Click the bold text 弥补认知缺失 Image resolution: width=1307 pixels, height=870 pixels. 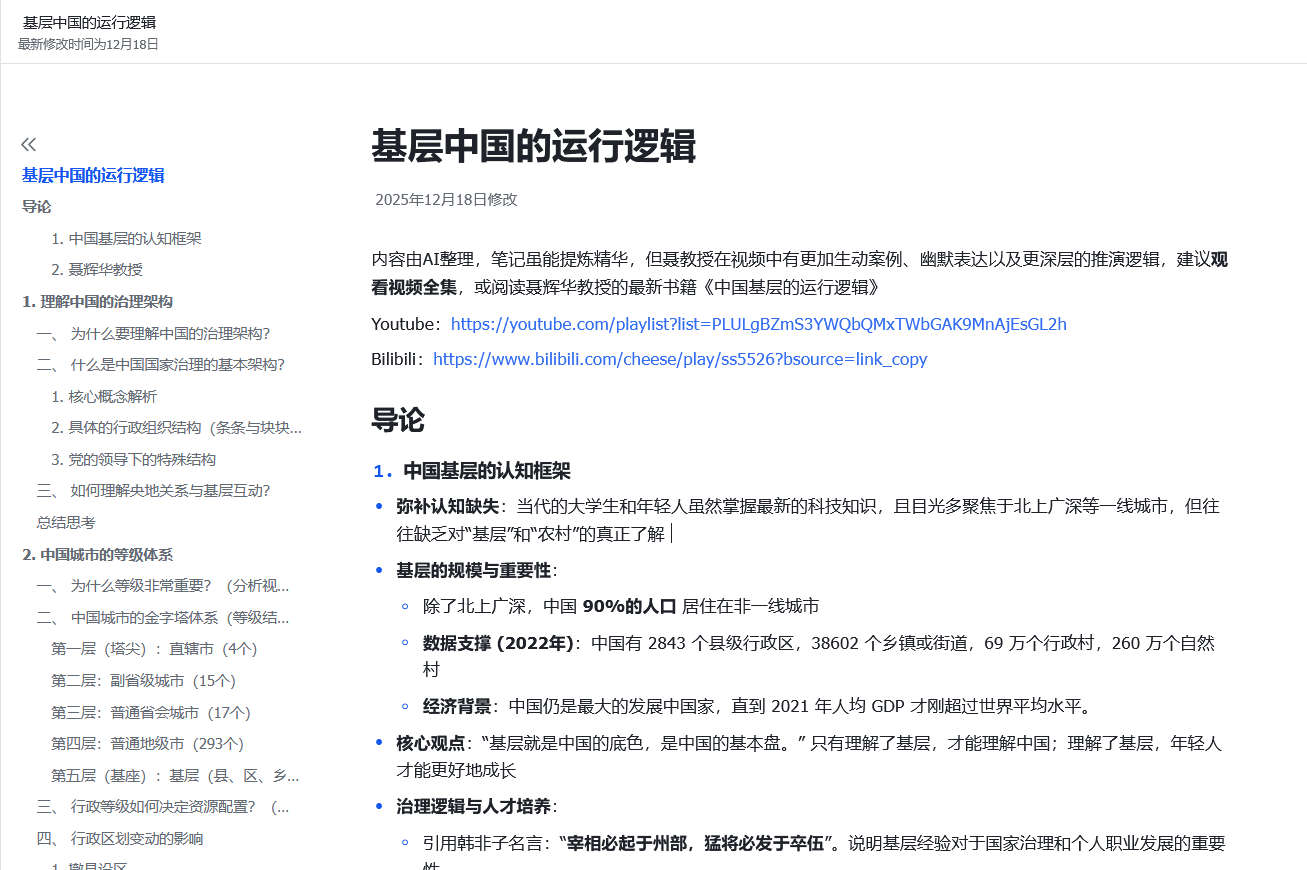pyautogui.click(x=447, y=506)
